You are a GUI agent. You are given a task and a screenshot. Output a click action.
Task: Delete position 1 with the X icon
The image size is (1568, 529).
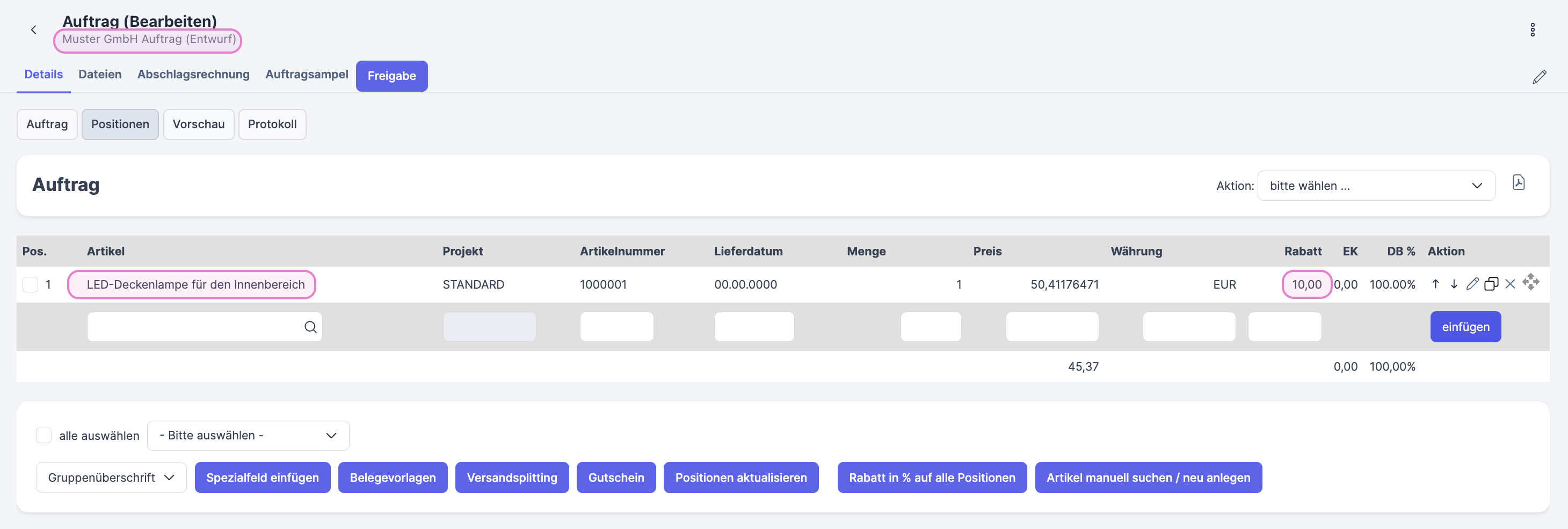click(1510, 284)
